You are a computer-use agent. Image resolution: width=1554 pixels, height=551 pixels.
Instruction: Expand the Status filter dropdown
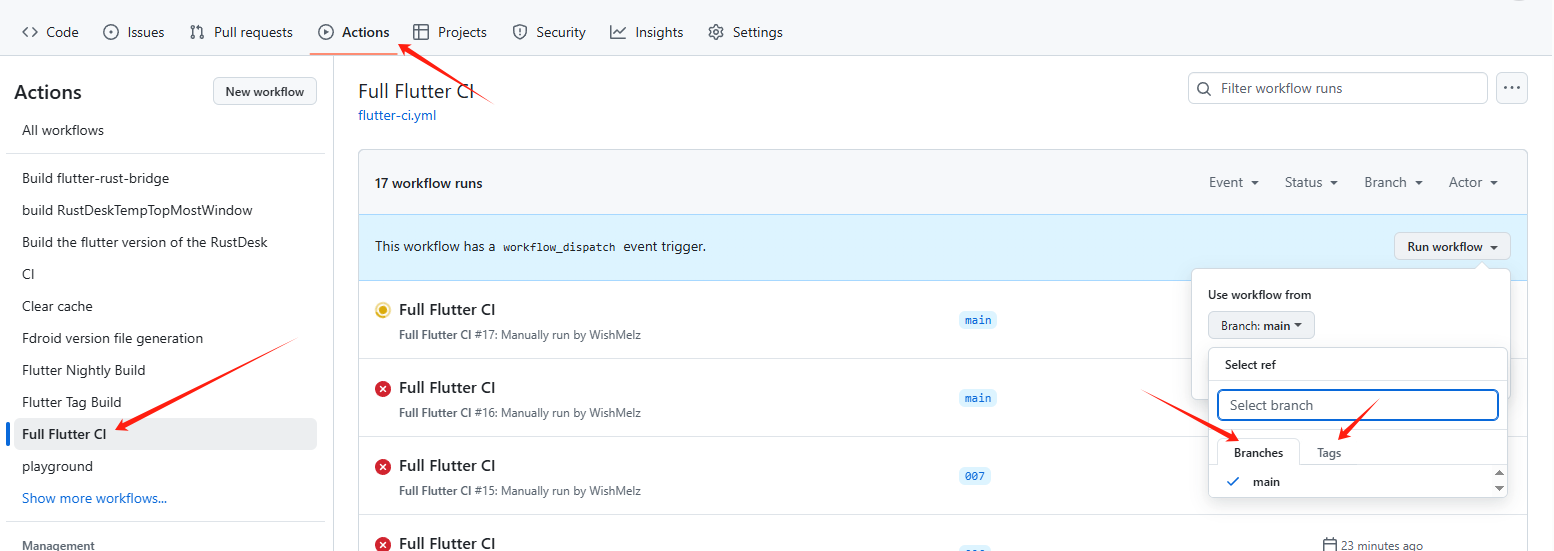[1311, 182]
